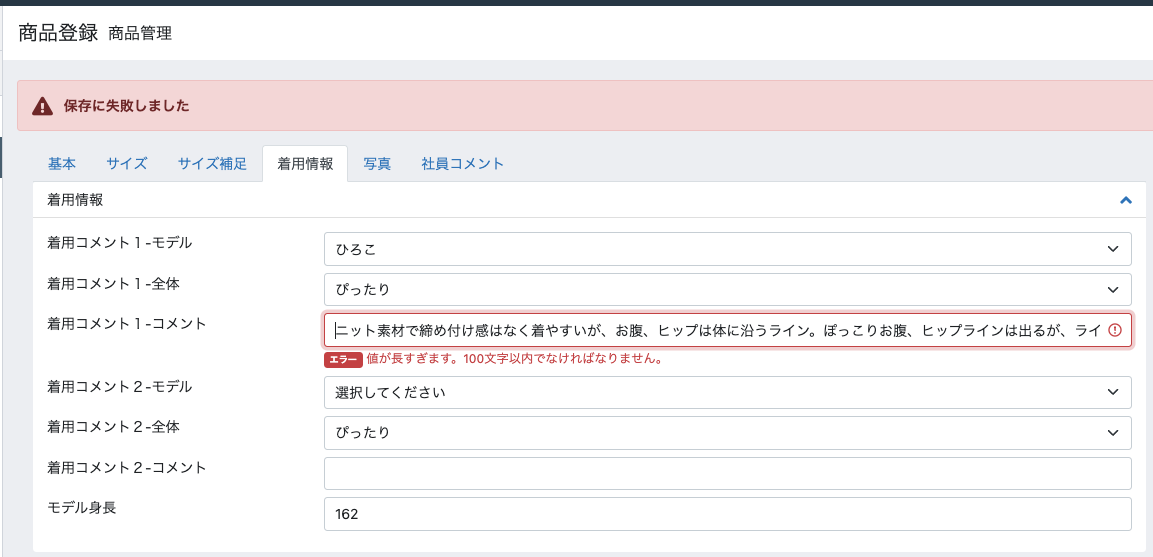This screenshot has height=557, width=1153.
Task: Click the warning triangle icon in the alert
Action: 42,106
